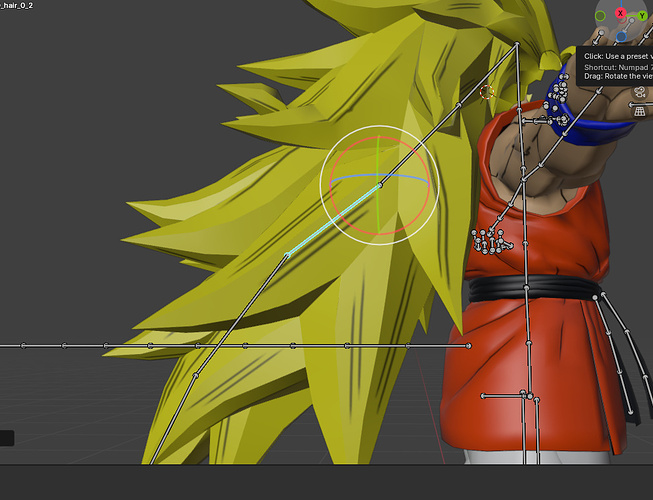Screen dimensions: 653x500
Task: Select the hair bone joint at the head top
Action: click(x=517, y=43)
